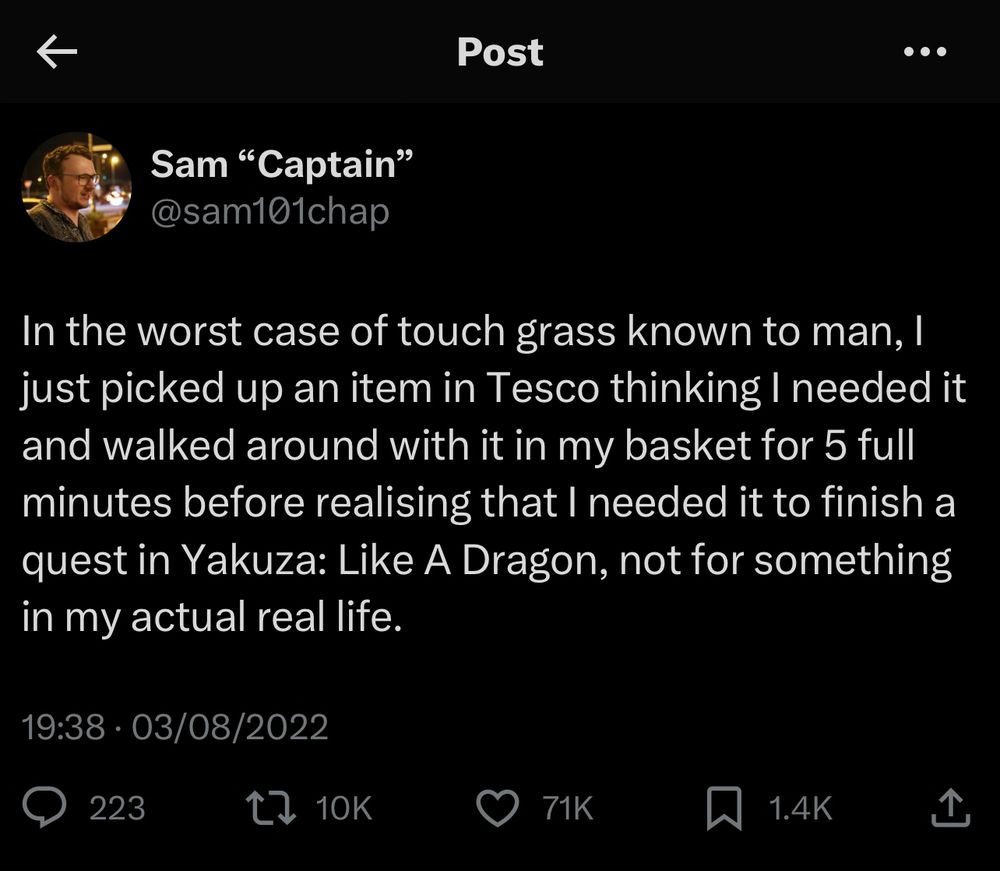Screen dimensions: 1000x871
Task: Click the 19:38 post time
Action: tap(63, 727)
